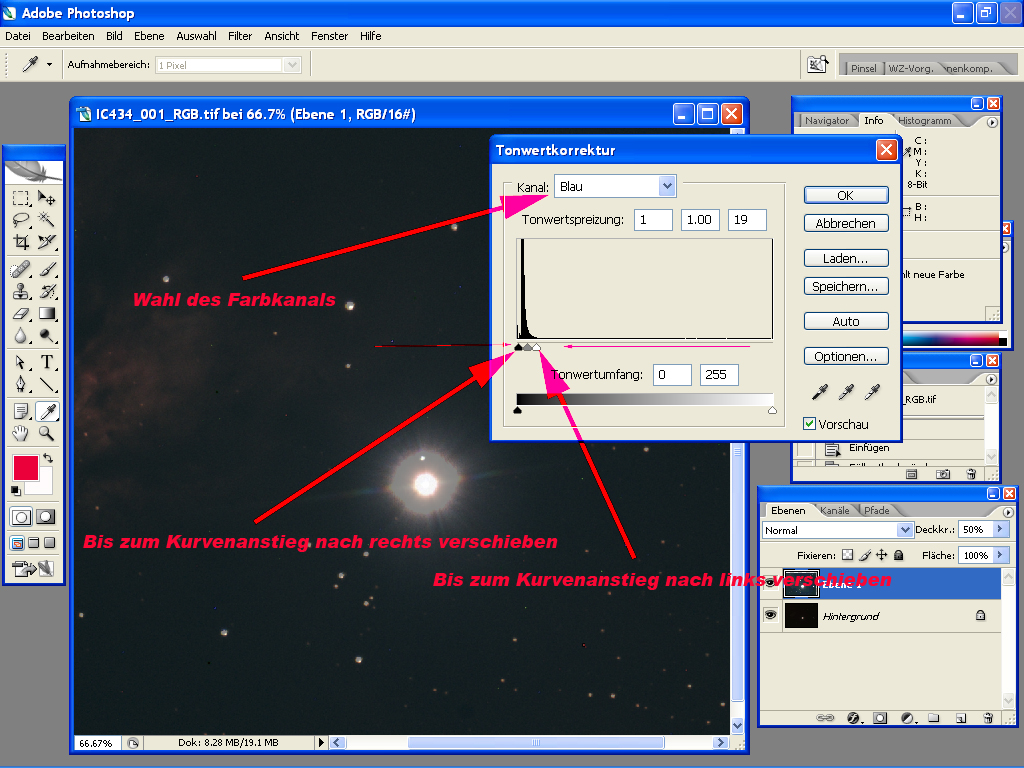The image size is (1024, 768).
Task: Select the Blur tool
Action: (21, 336)
